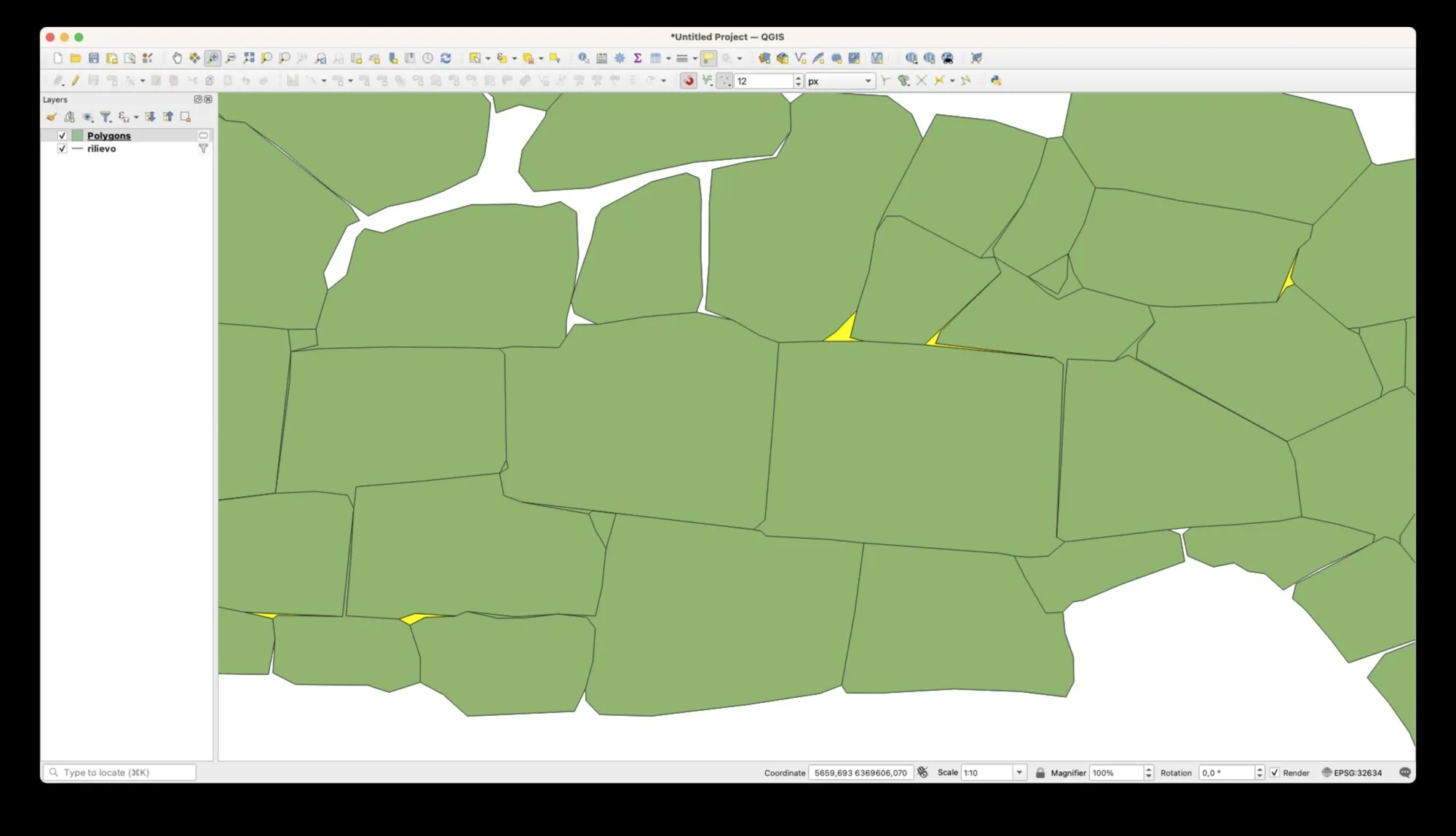Select the rilievo layer entry
Viewport: 1456px width, 836px height.
(101, 148)
